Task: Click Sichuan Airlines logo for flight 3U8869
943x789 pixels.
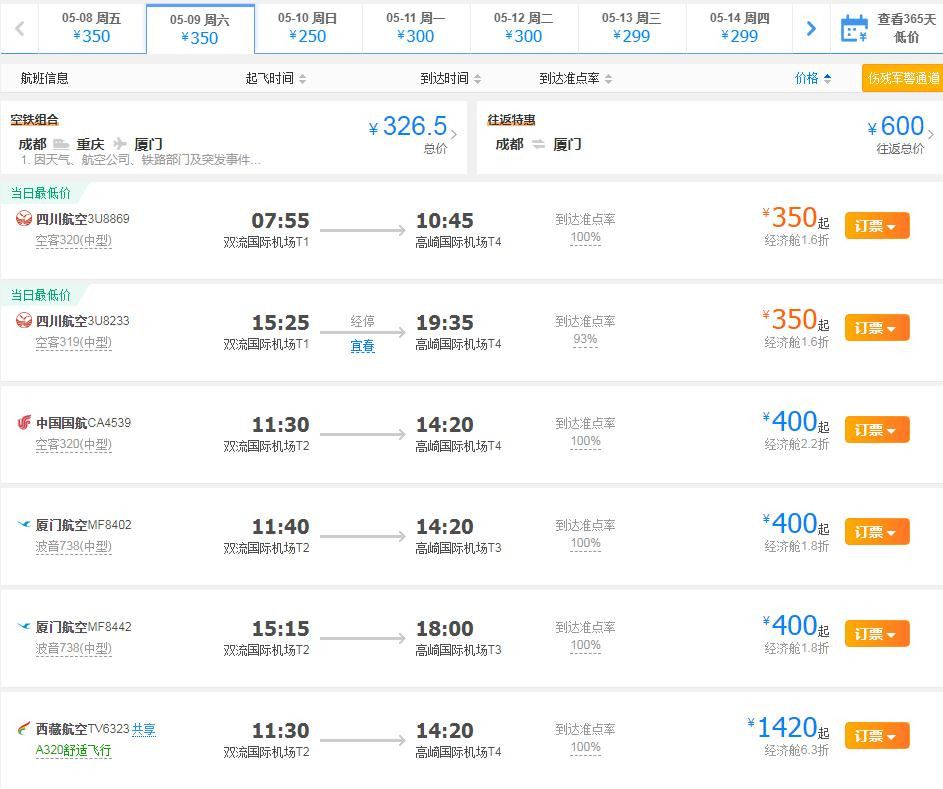Action: point(24,218)
